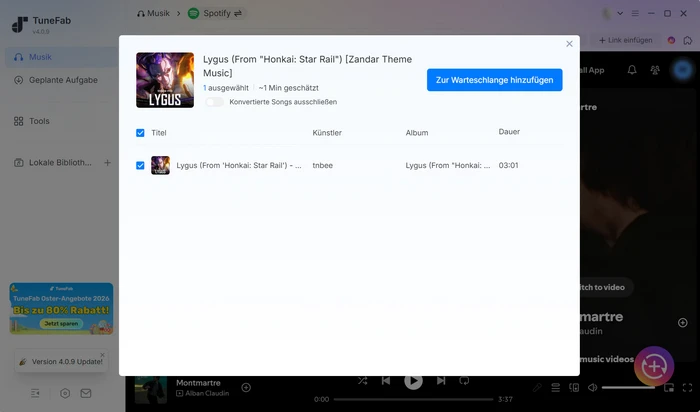700x412 pixels.
Task: Click Link einfügen button
Action: tap(626, 40)
